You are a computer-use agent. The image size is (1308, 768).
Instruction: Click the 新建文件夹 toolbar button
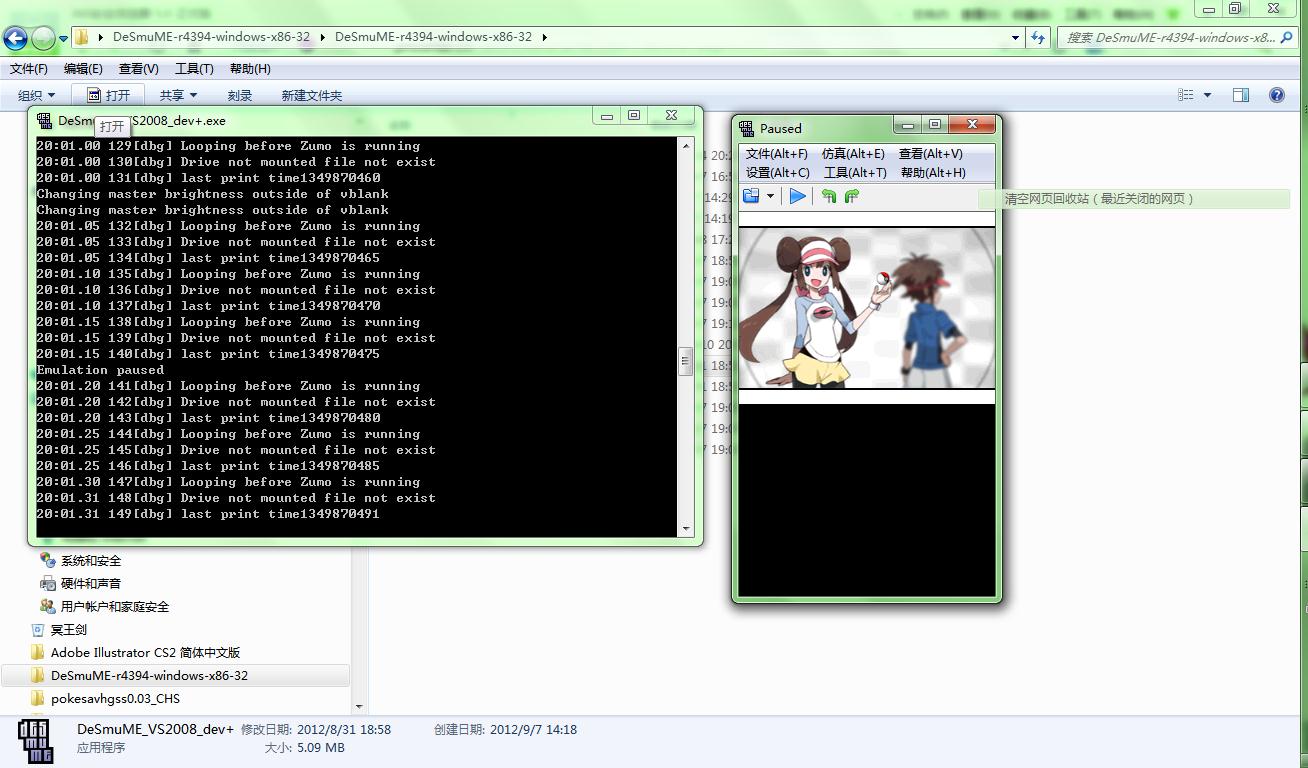pos(312,95)
